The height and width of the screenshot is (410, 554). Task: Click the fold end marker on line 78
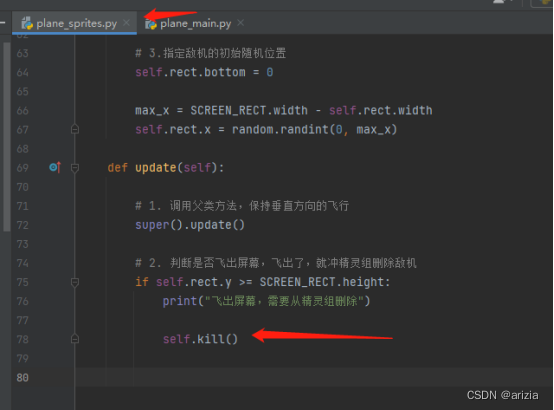tap(75, 339)
